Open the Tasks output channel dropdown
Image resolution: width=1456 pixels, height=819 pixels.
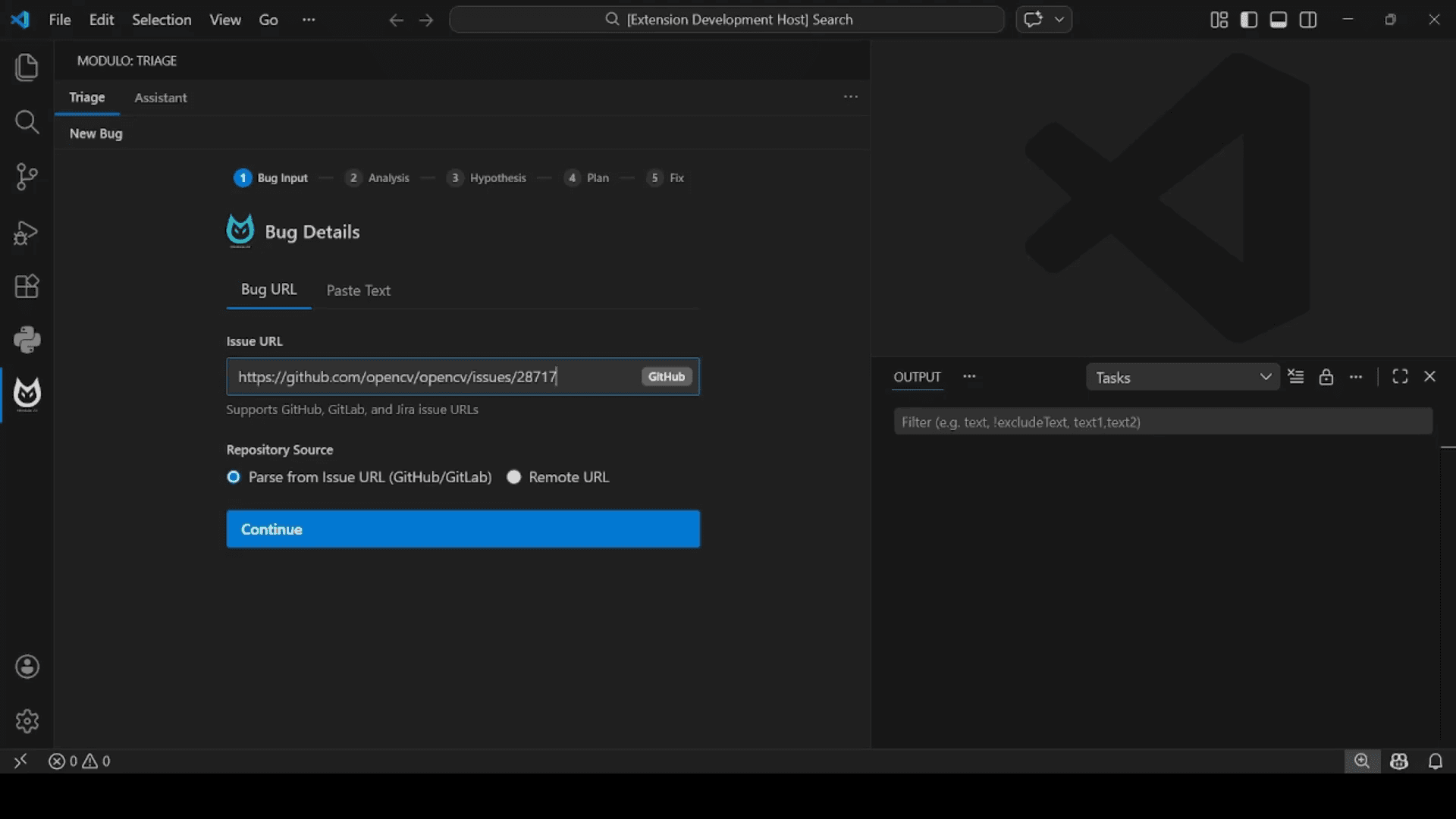point(1182,378)
